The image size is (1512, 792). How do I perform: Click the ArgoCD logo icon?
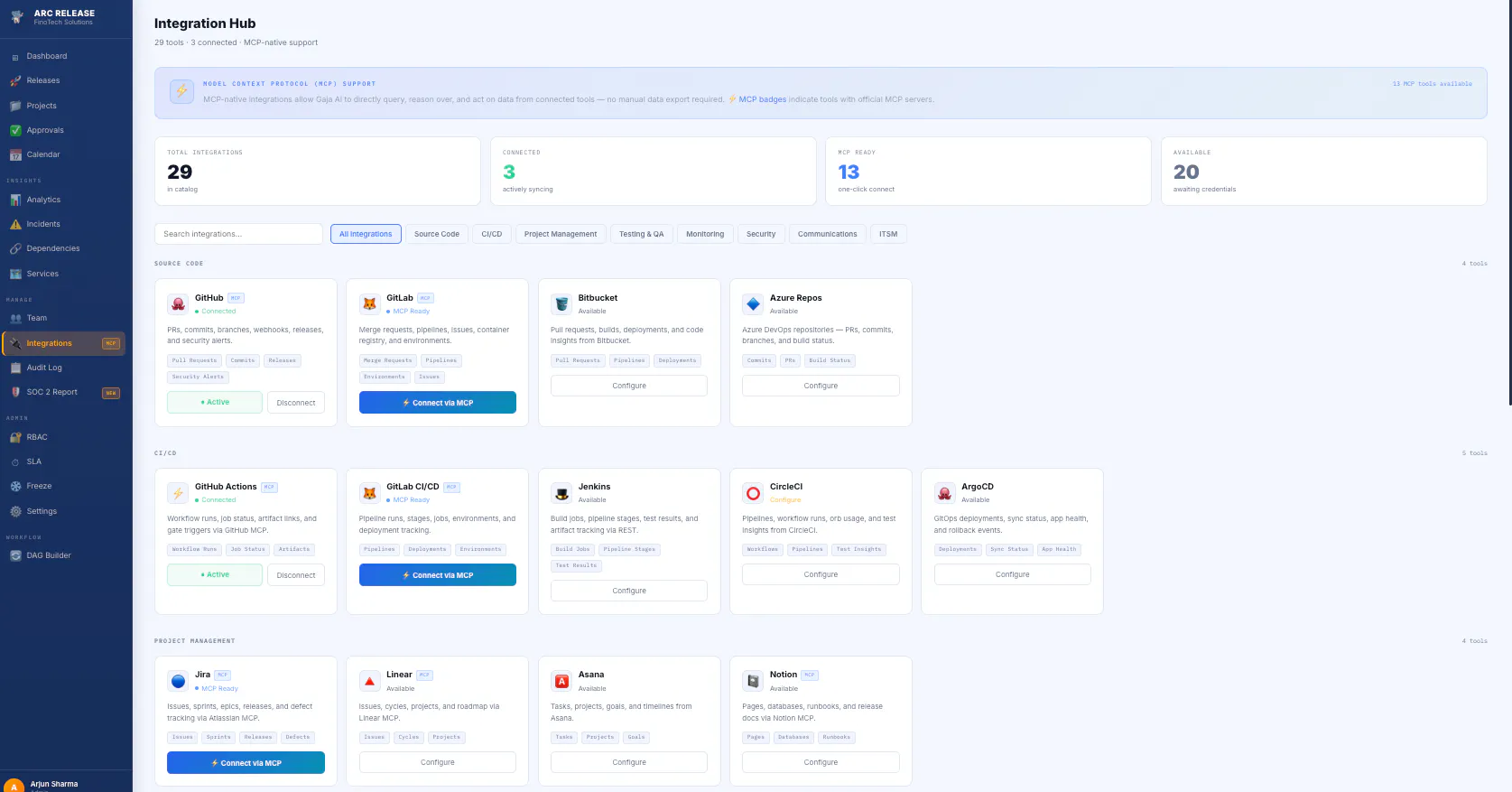tap(945, 493)
